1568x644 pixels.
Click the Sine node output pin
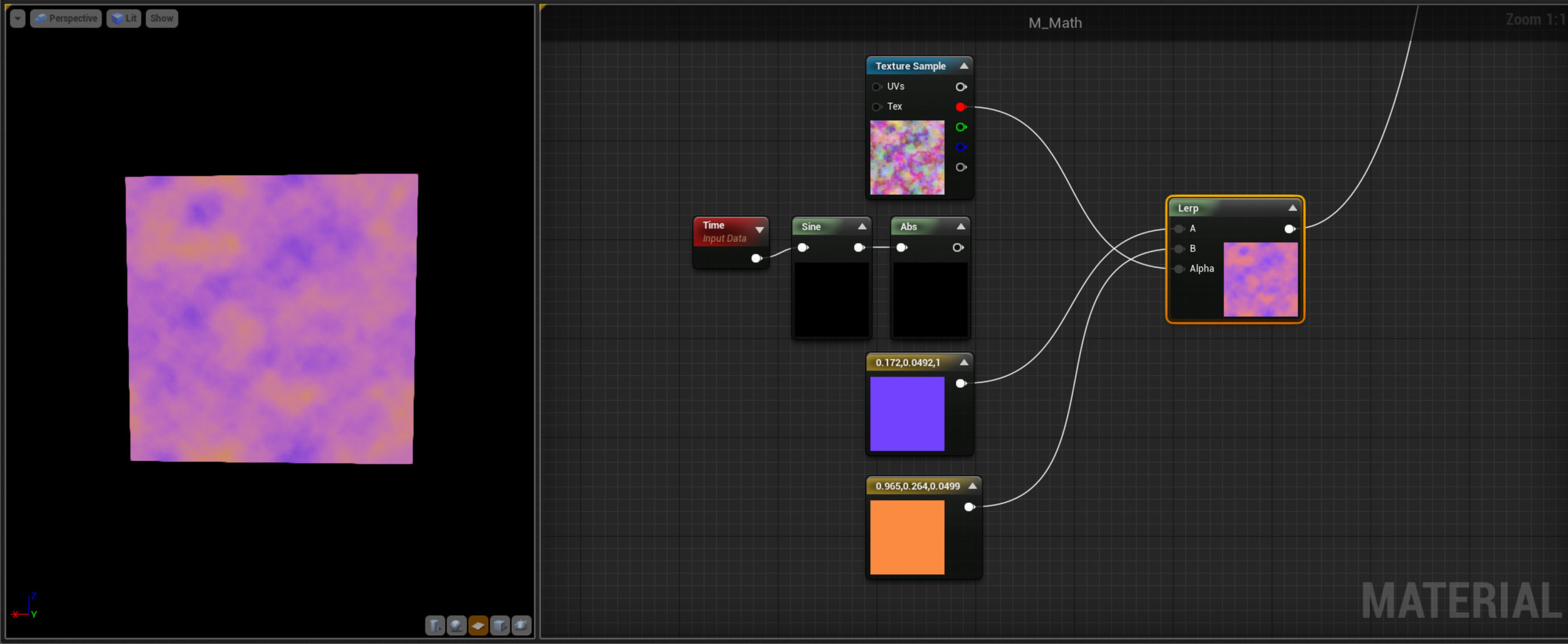pyautogui.click(x=859, y=247)
